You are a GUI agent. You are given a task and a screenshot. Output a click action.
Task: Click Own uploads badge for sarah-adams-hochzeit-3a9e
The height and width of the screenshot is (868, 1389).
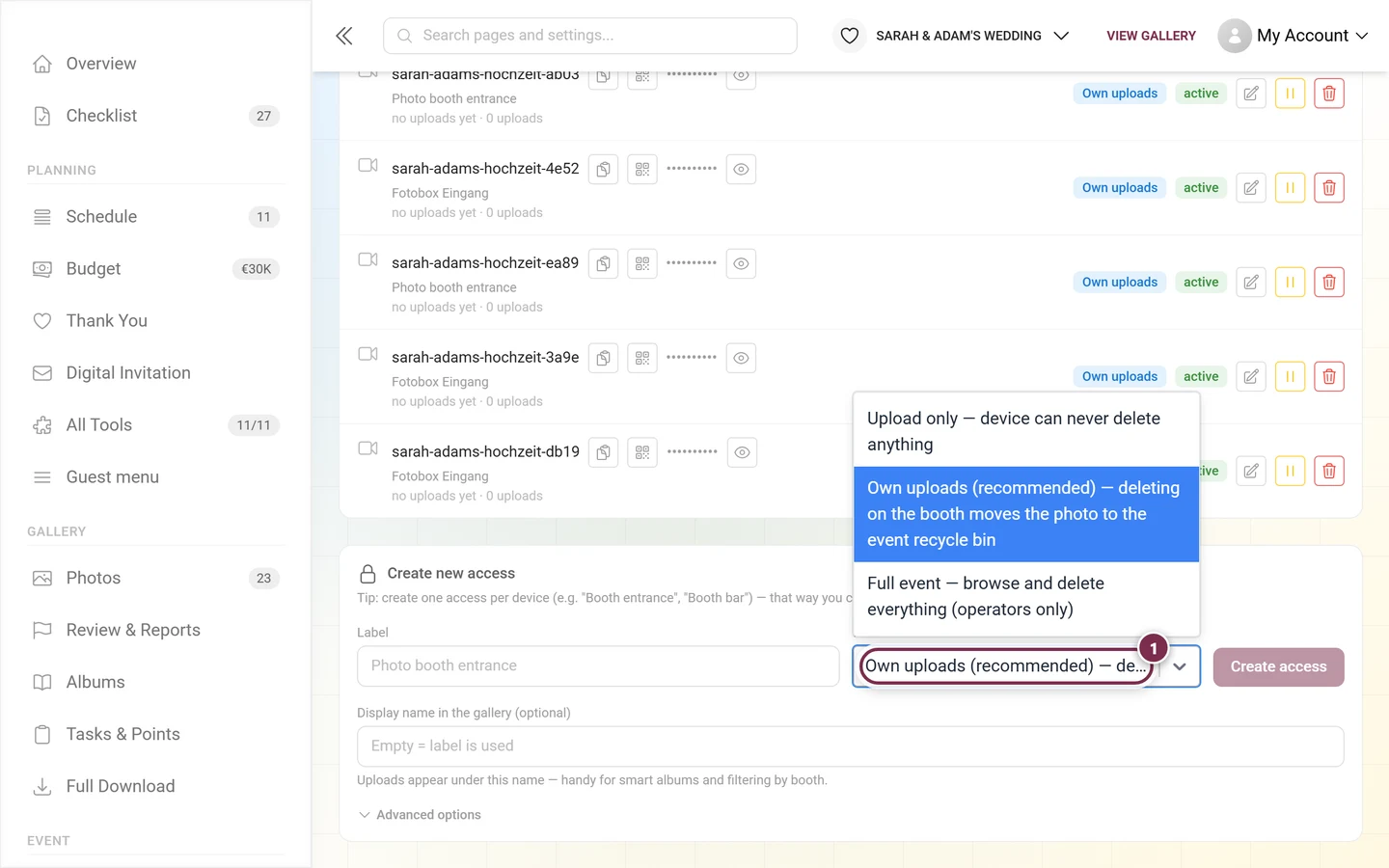pos(1119,377)
